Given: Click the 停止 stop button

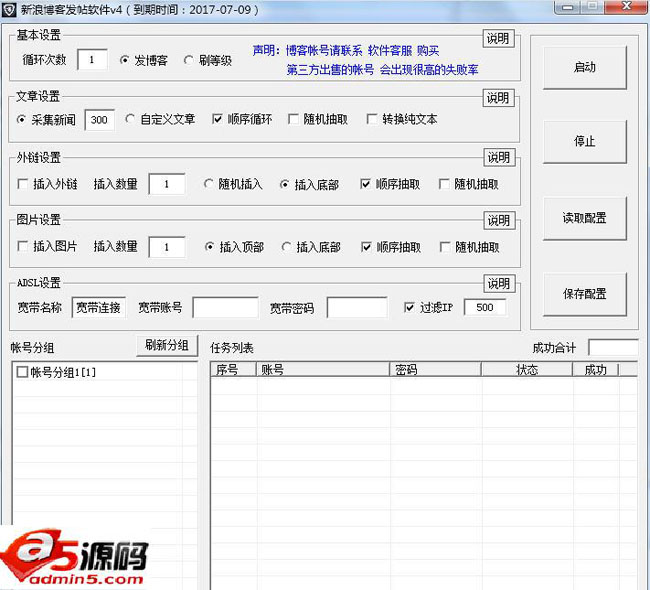Looking at the screenshot, I should click(x=585, y=141).
